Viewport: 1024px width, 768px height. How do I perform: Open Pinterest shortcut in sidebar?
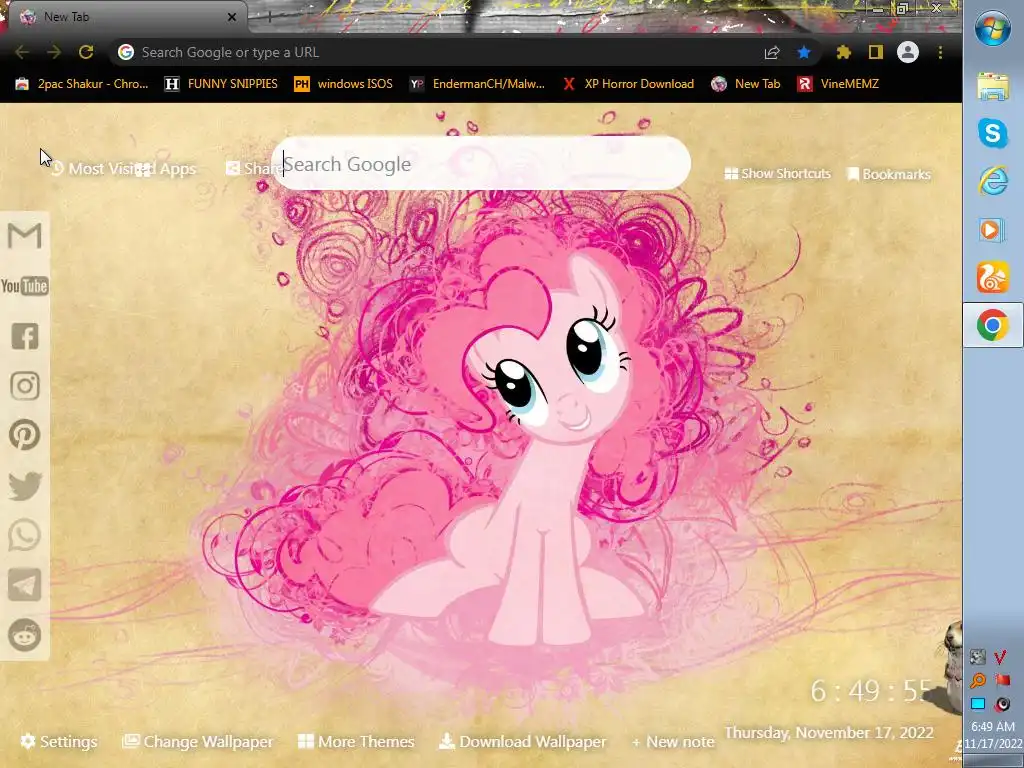[x=25, y=435]
